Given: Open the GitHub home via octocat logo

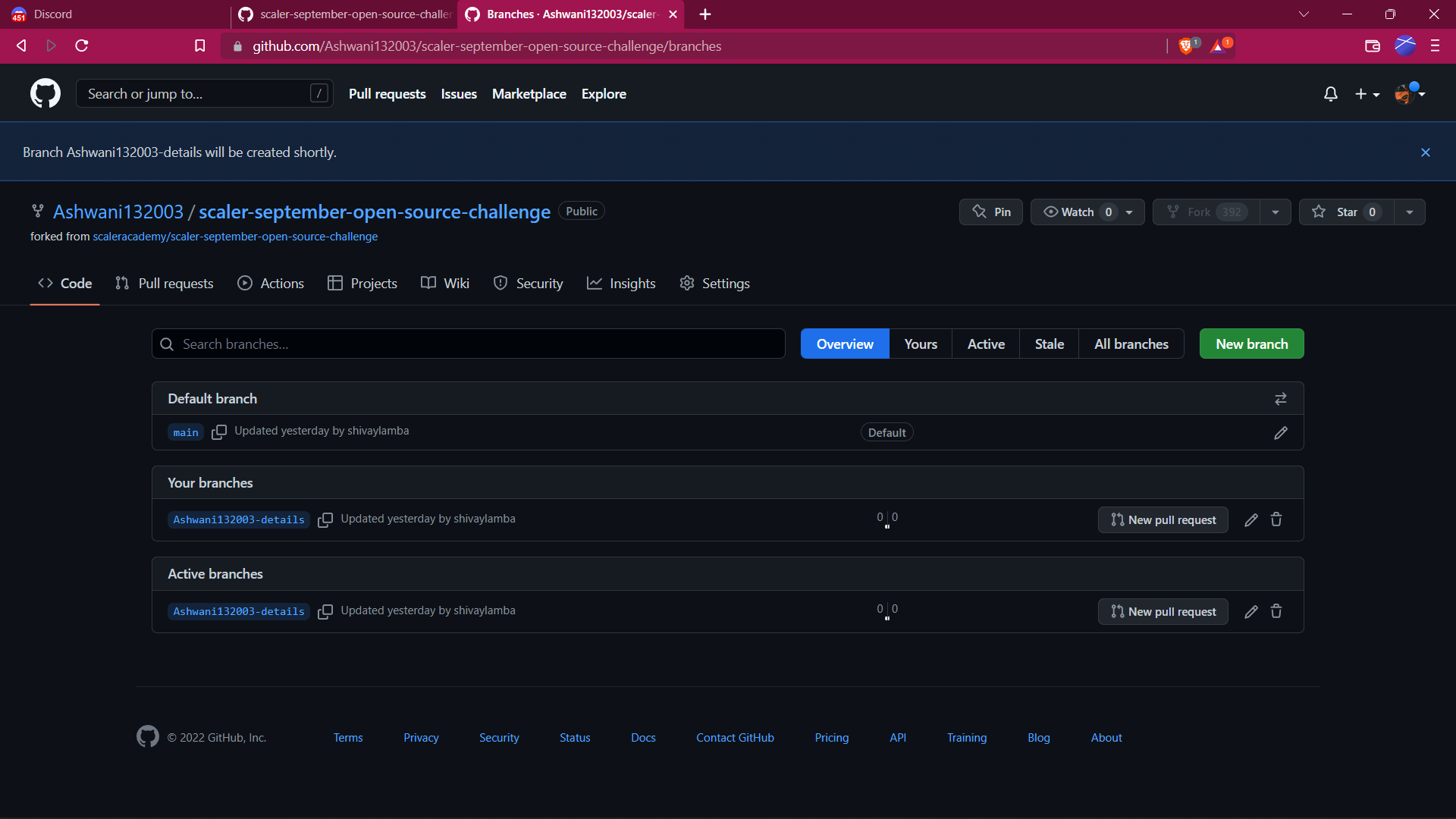Looking at the screenshot, I should [45, 93].
